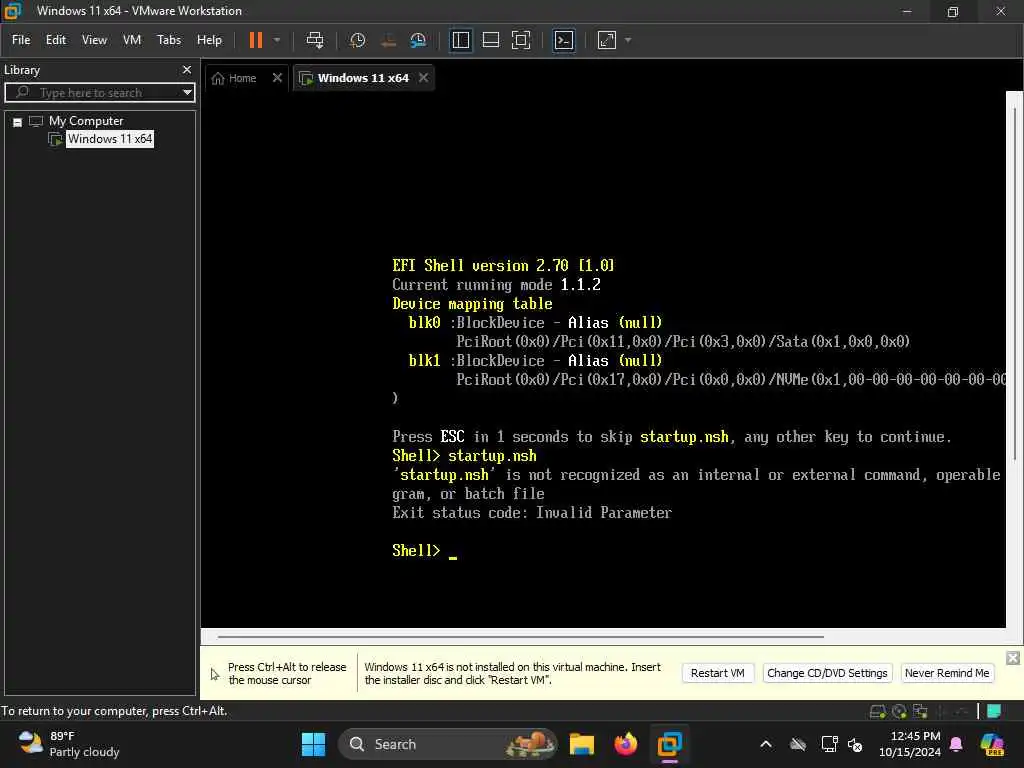Close the Library panel

point(187,70)
